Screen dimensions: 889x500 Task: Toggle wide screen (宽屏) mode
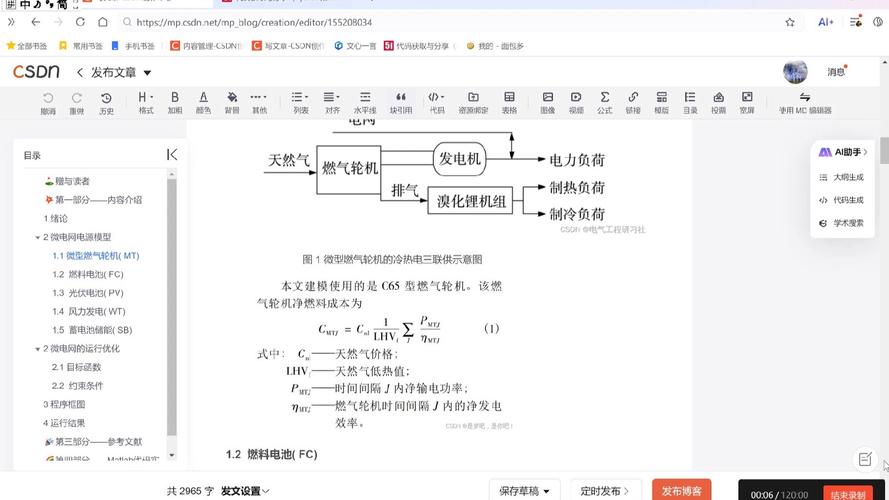click(x=747, y=103)
